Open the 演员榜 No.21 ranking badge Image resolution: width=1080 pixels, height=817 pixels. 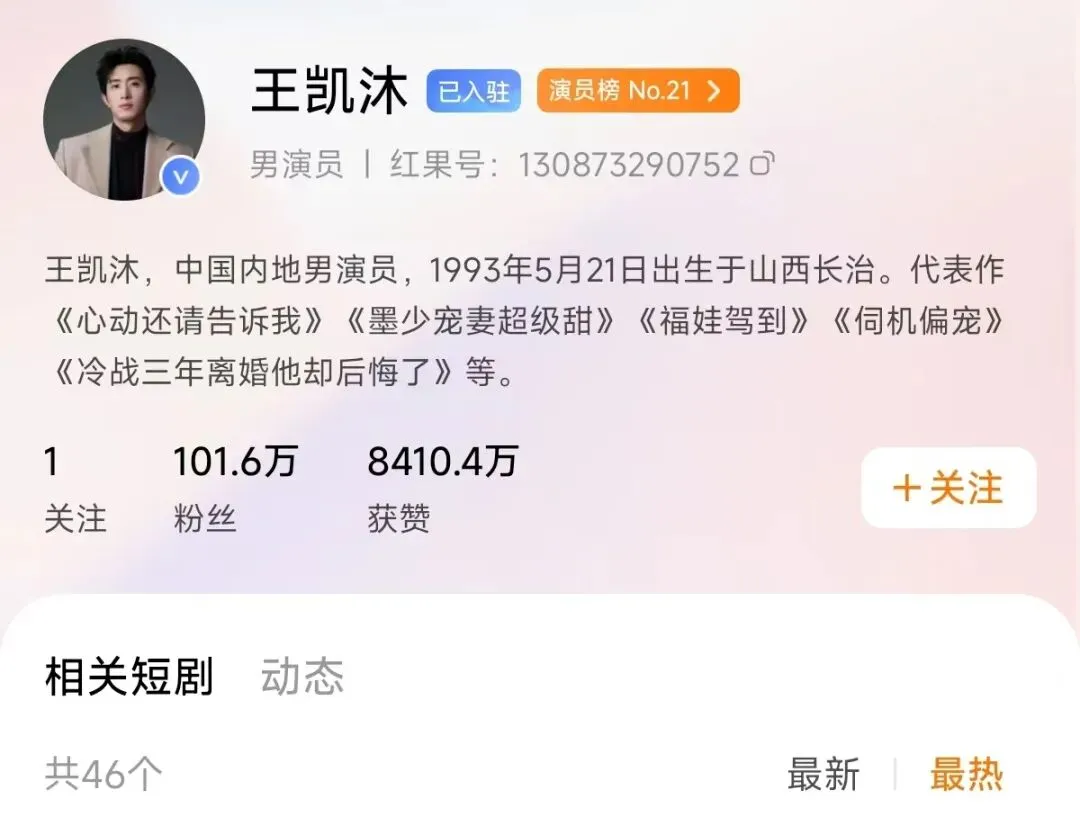click(638, 90)
